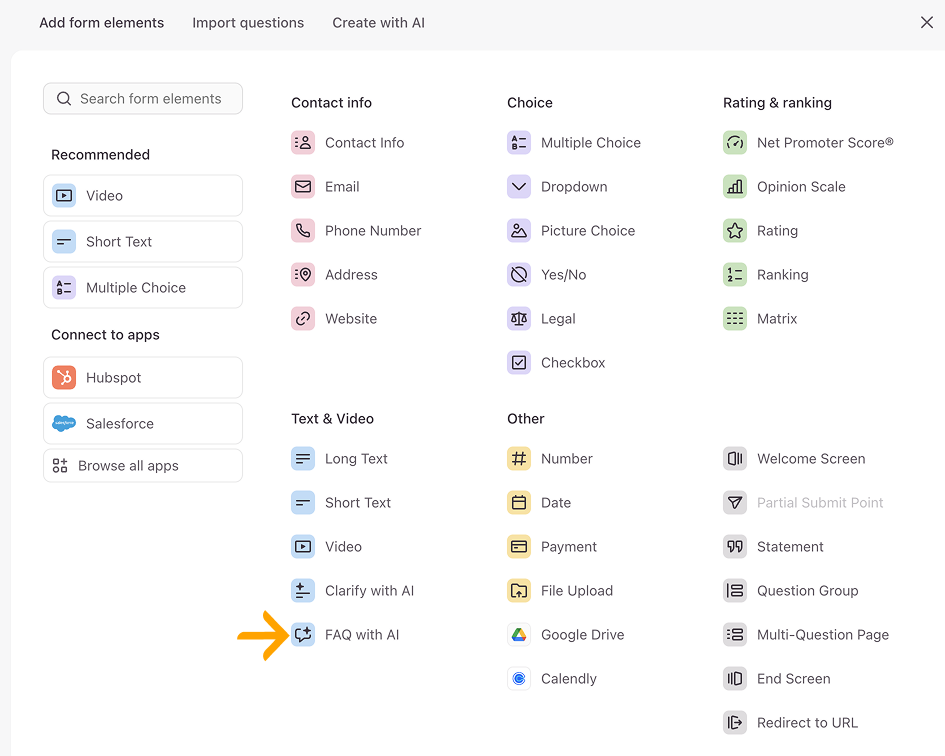Screen dimensions: 945x756
Task: Open the Create with AI tab
Action: click(x=378, y=22)
